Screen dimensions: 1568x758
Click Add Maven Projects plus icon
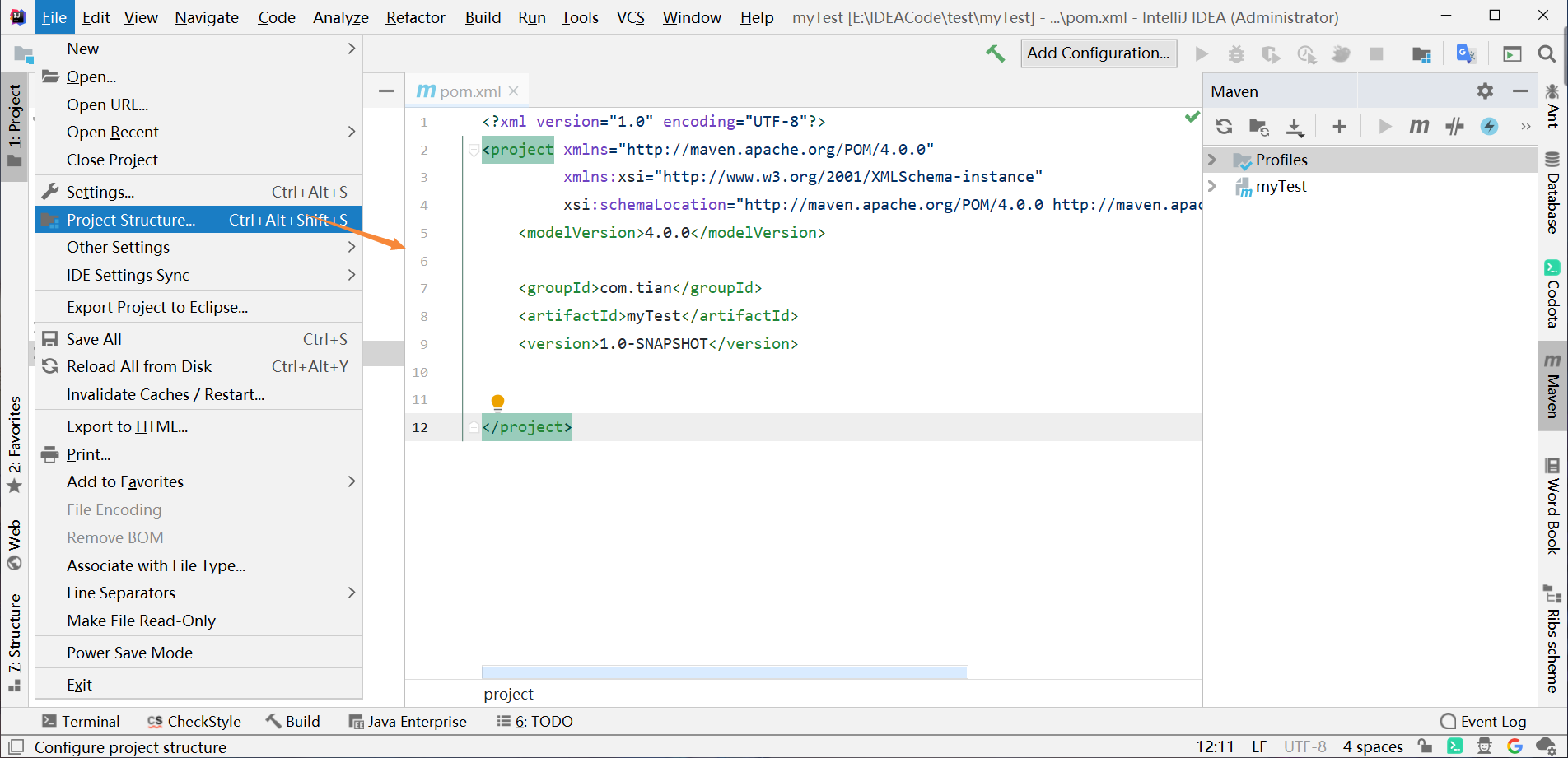pos(1339,126)
